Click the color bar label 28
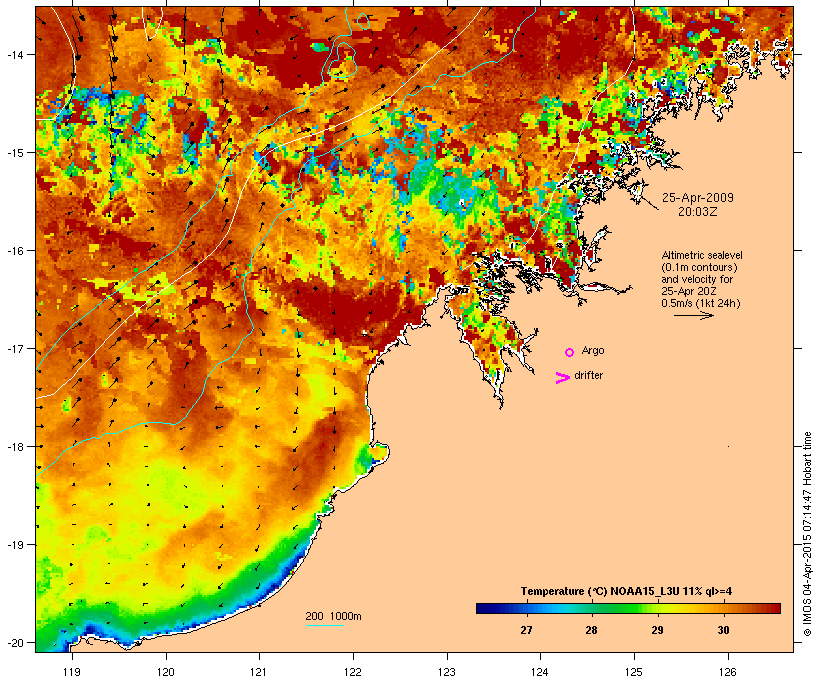The image size is (820, 680). (x=591, y=630)
